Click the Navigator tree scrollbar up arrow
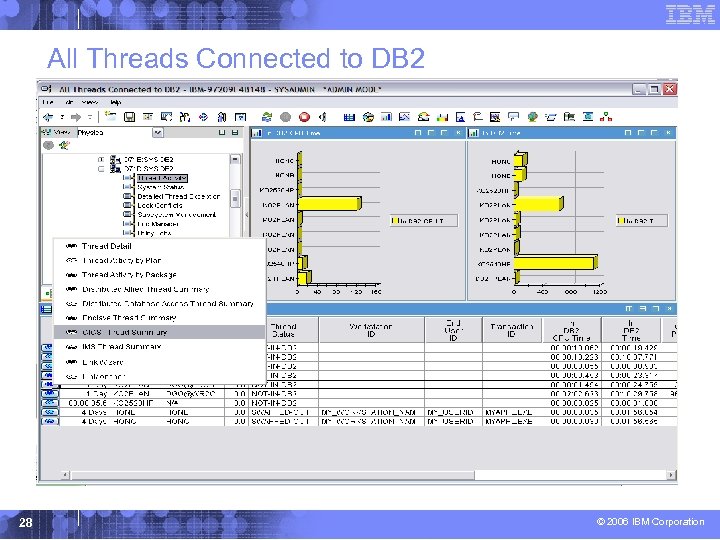This screenshot has height=540, width=720. (235, 159)
